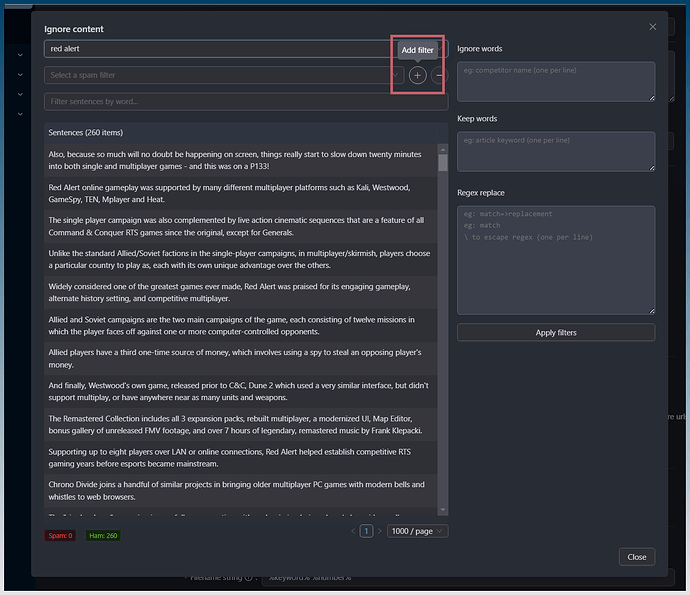The height and width of the screenshot is (595, 690).
Task: Open the 1000 / page size dropdown
Action: pos(418,531)
